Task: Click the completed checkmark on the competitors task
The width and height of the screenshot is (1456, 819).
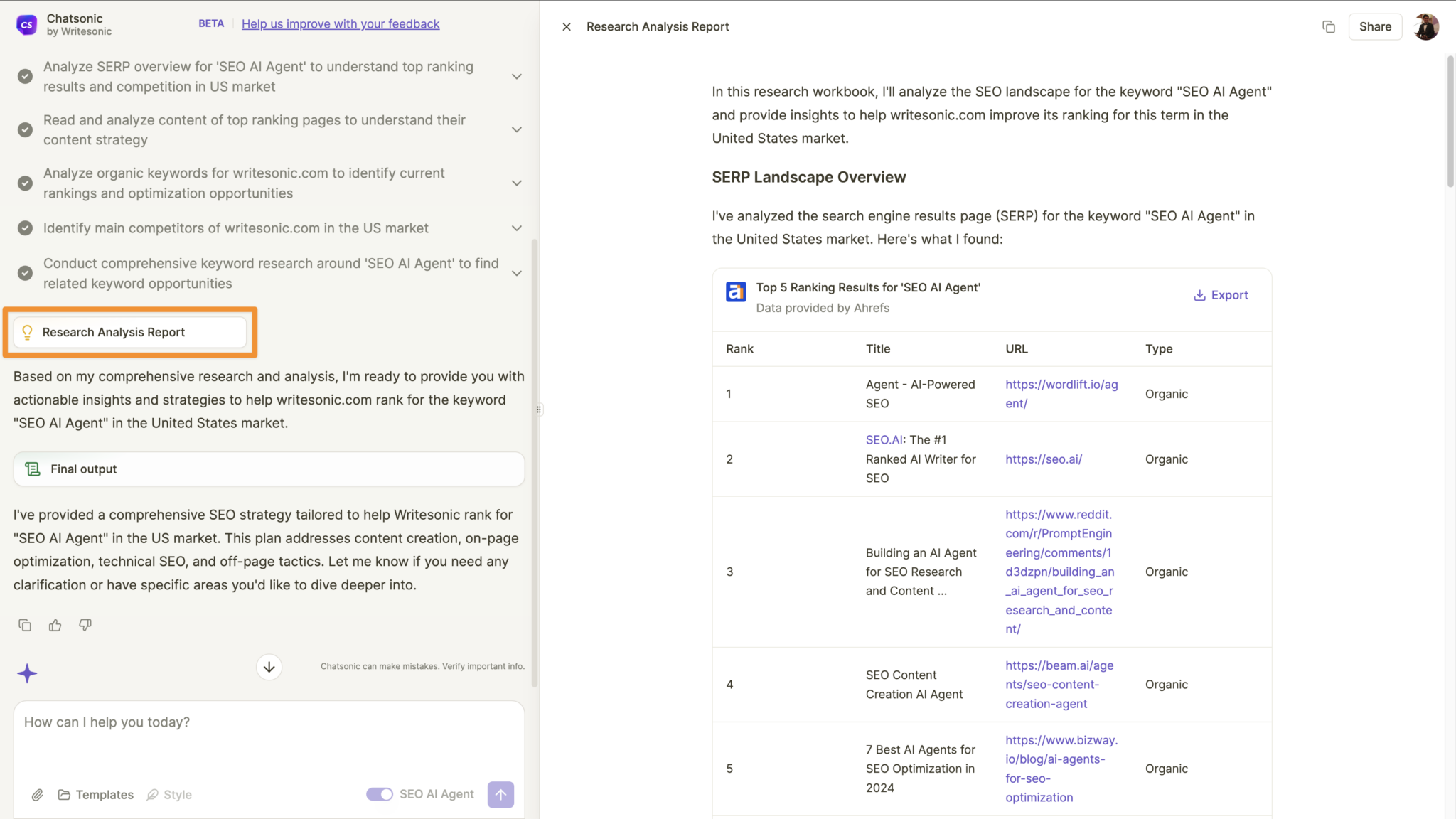Action: coord(24,227)
